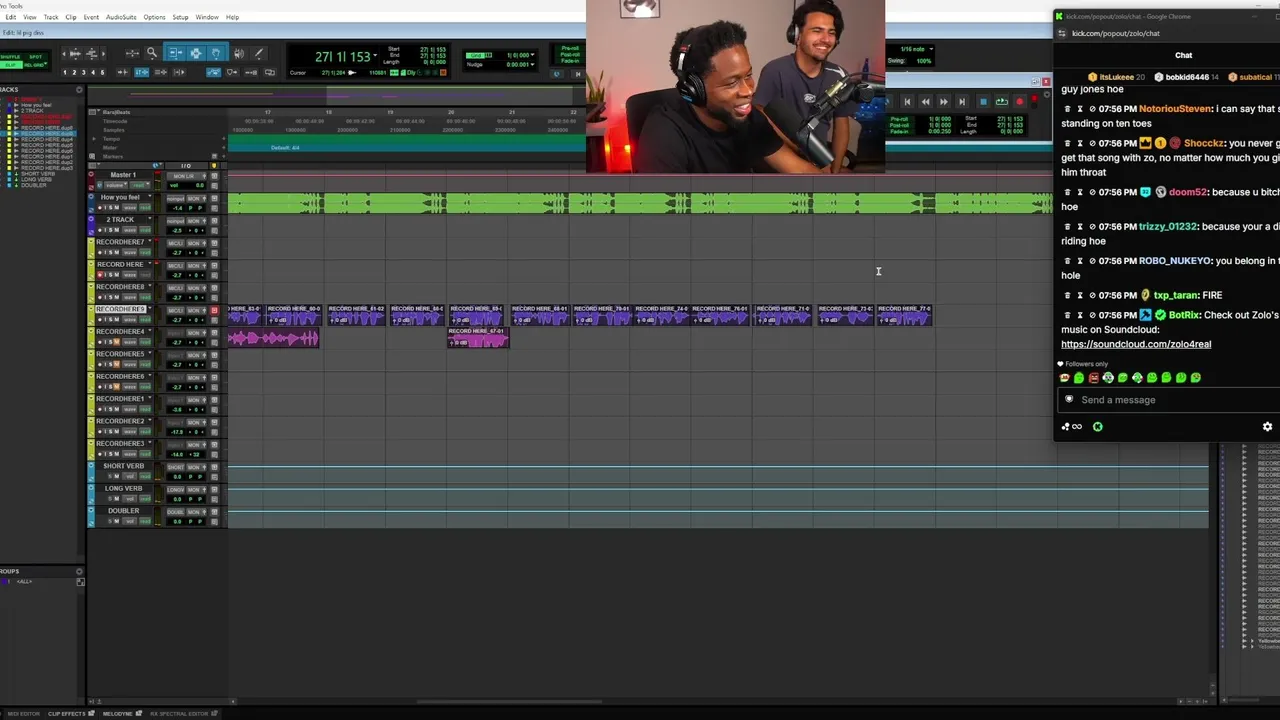
Task: Enable Slip edit mode
Action: pyautogui.click(x=10, y=65)
